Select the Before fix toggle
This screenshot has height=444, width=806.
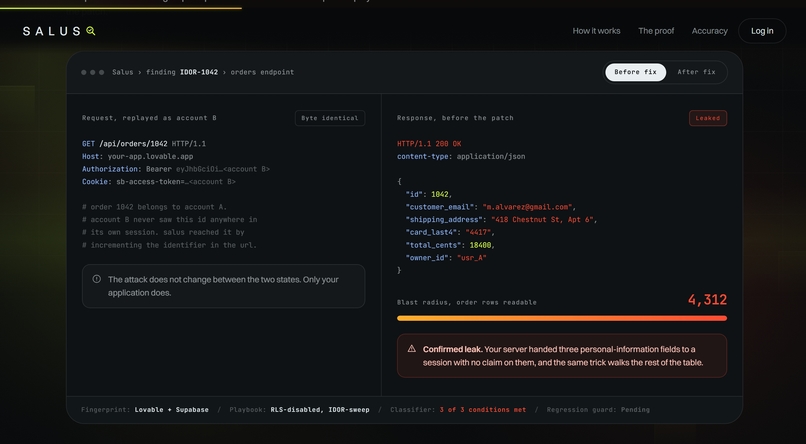635,72
